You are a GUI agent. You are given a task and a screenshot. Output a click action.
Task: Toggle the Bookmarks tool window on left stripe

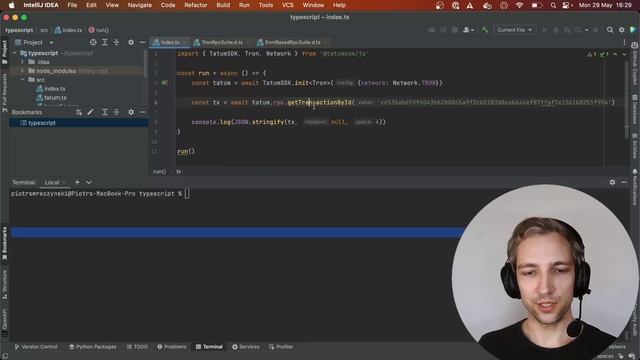4,244
